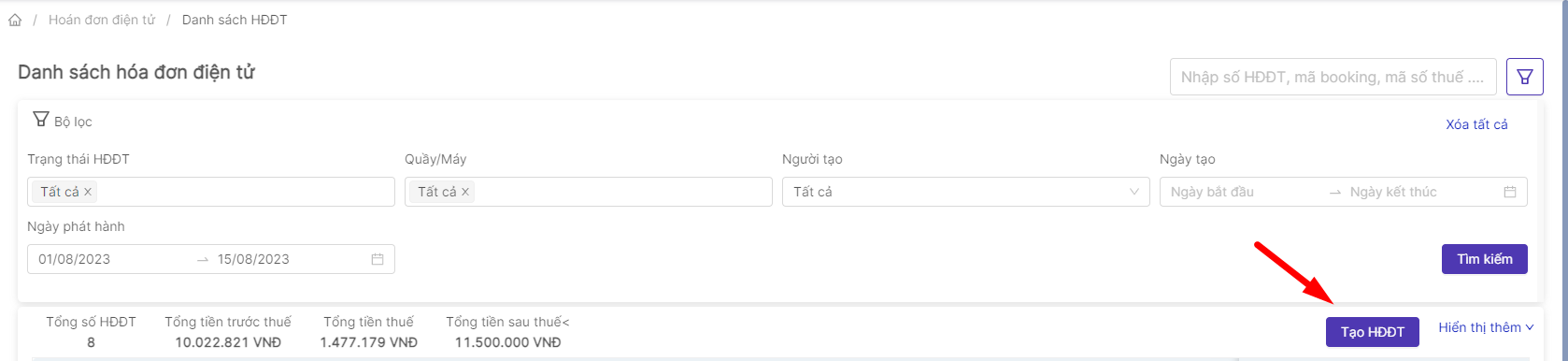Screen dimensions: 1568x361
Task: Go to home via breadcrumb house icon
Action: click(15, 20)
